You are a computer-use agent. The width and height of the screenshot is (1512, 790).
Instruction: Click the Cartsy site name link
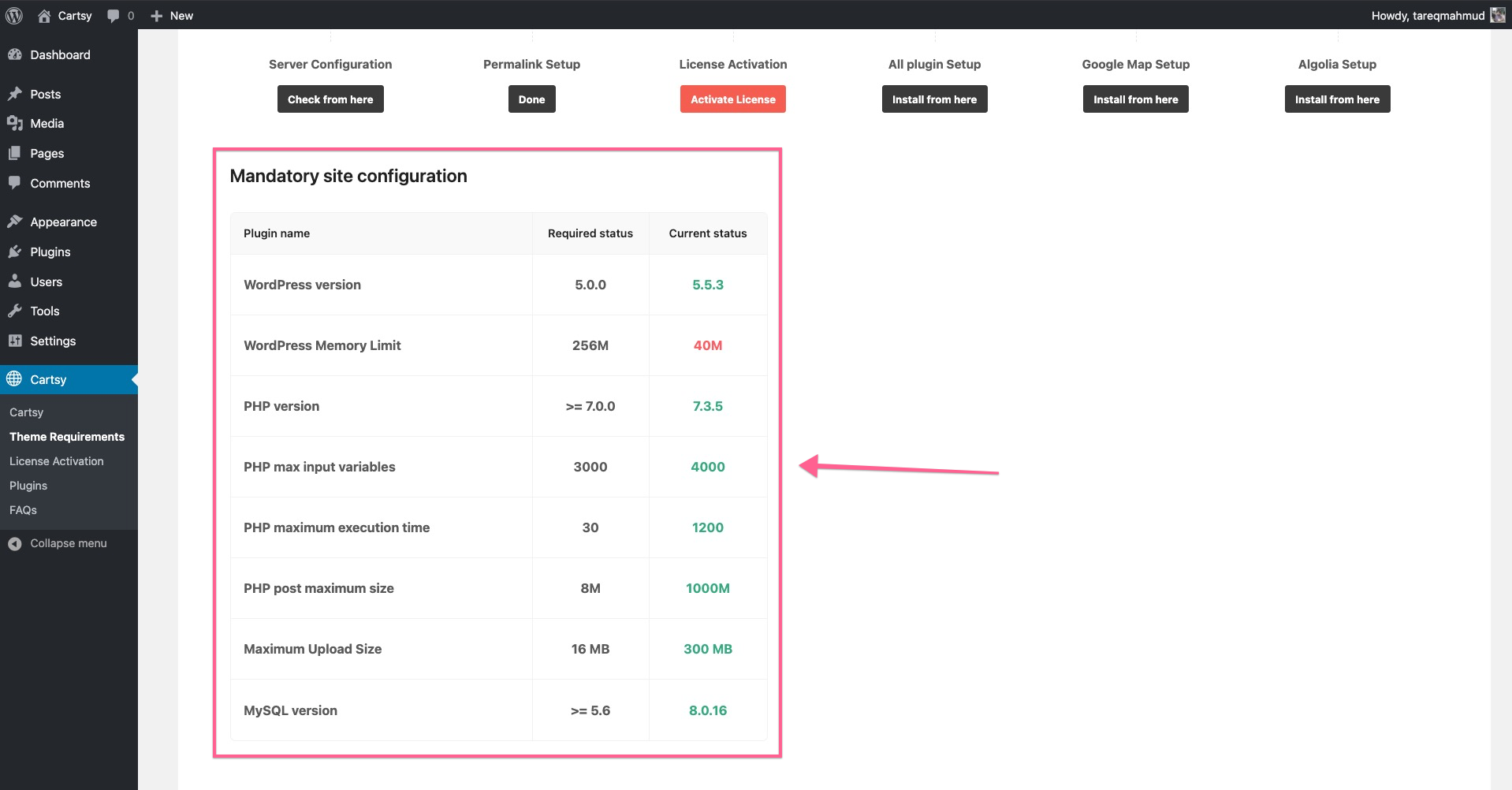point(75,16)
